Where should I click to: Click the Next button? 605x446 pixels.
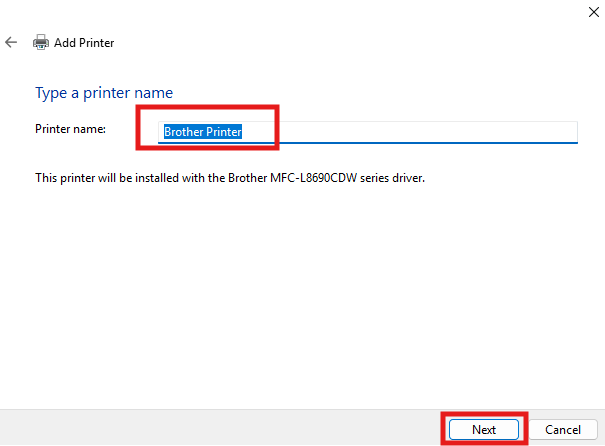coord(484,429)
